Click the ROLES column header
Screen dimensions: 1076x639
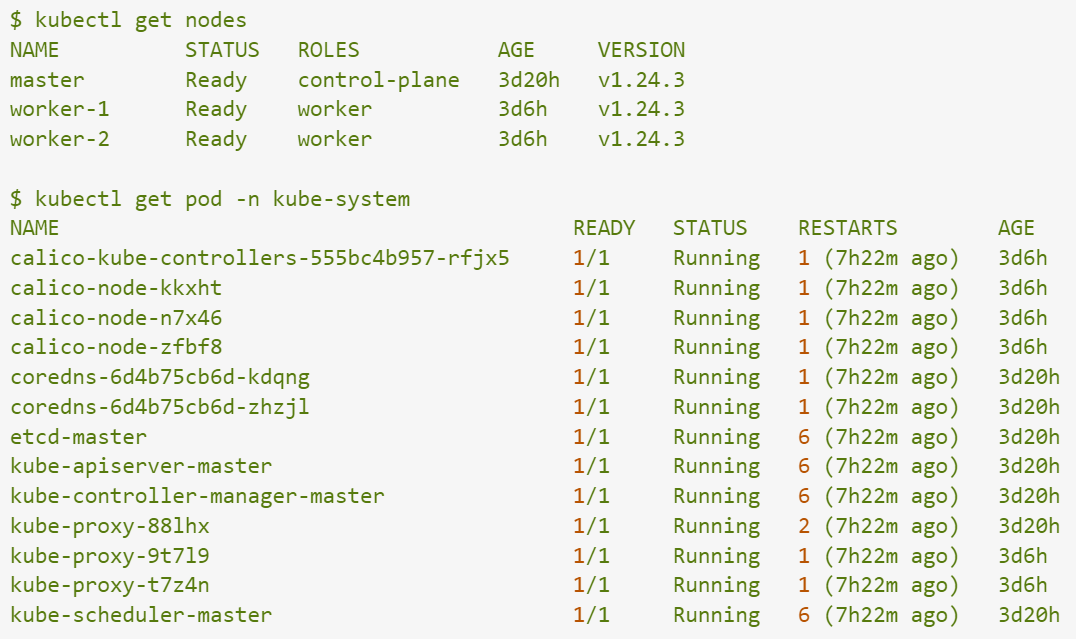click(x=328, y=50)
